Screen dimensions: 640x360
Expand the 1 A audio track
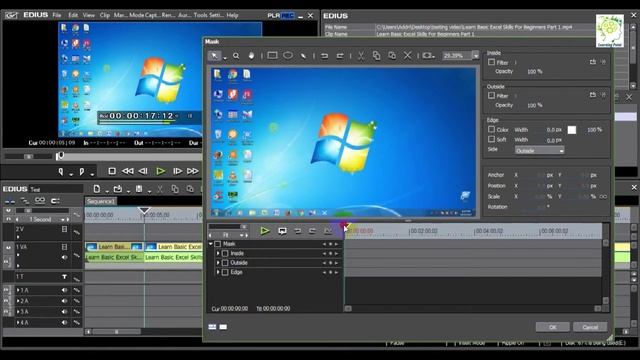tap(18, 290)
